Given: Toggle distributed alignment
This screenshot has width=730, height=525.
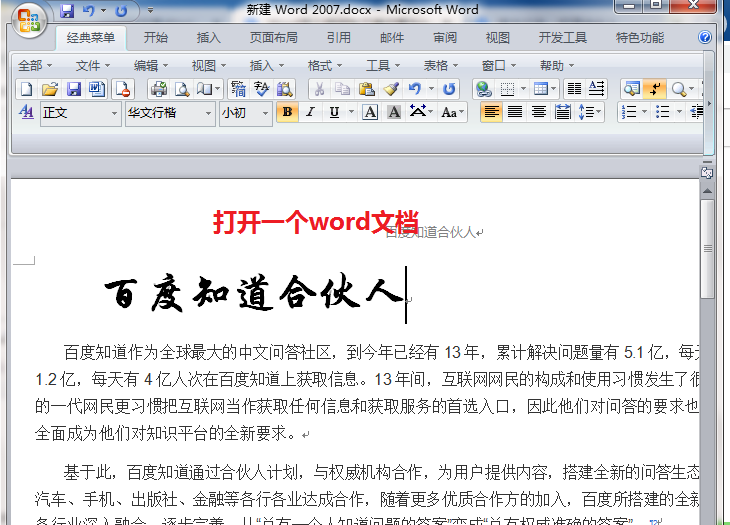Looking at the screenshot, I should click(563, 112).
